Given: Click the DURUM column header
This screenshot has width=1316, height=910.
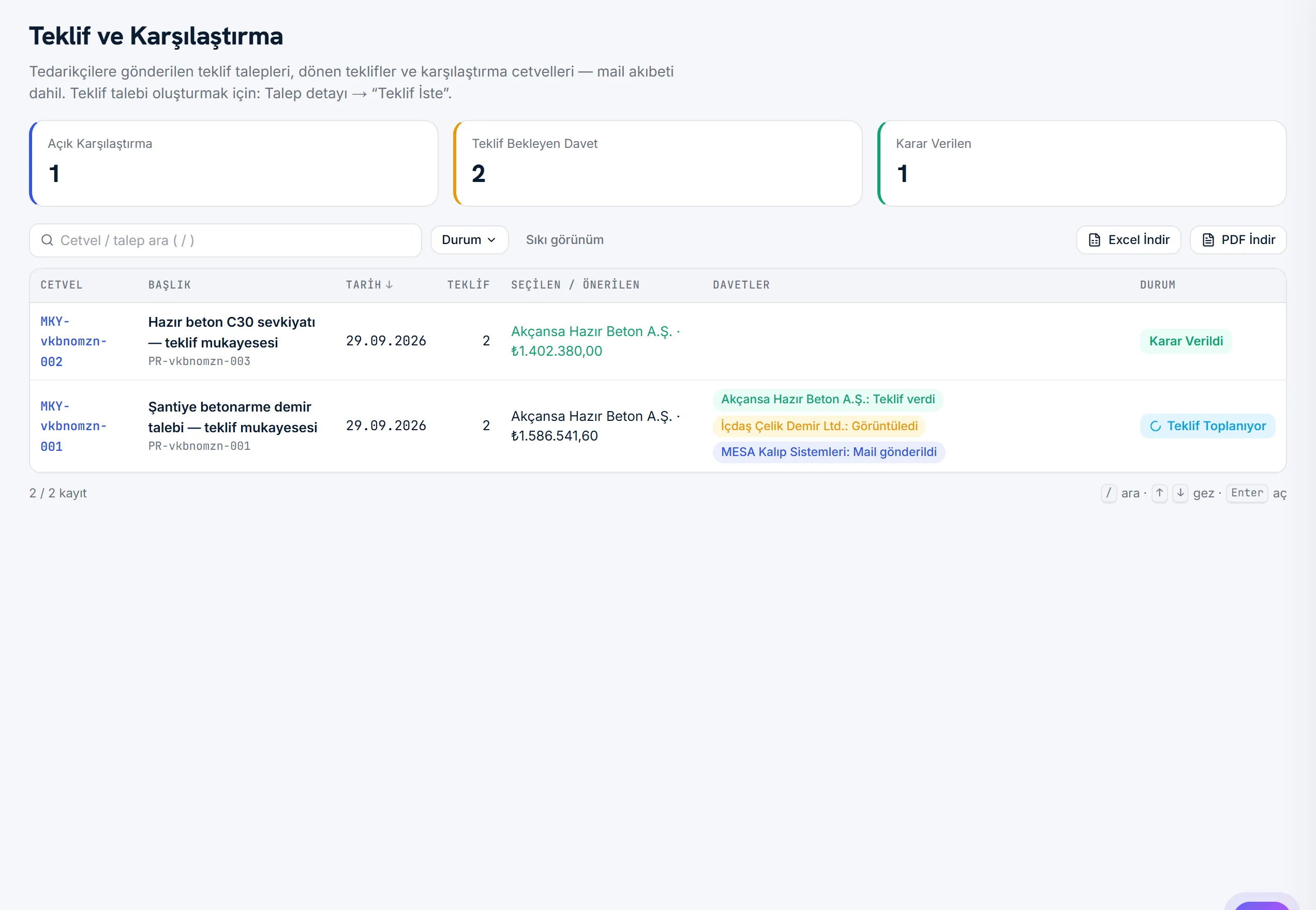Looking at the screenshot, I should click(1157, 284).
